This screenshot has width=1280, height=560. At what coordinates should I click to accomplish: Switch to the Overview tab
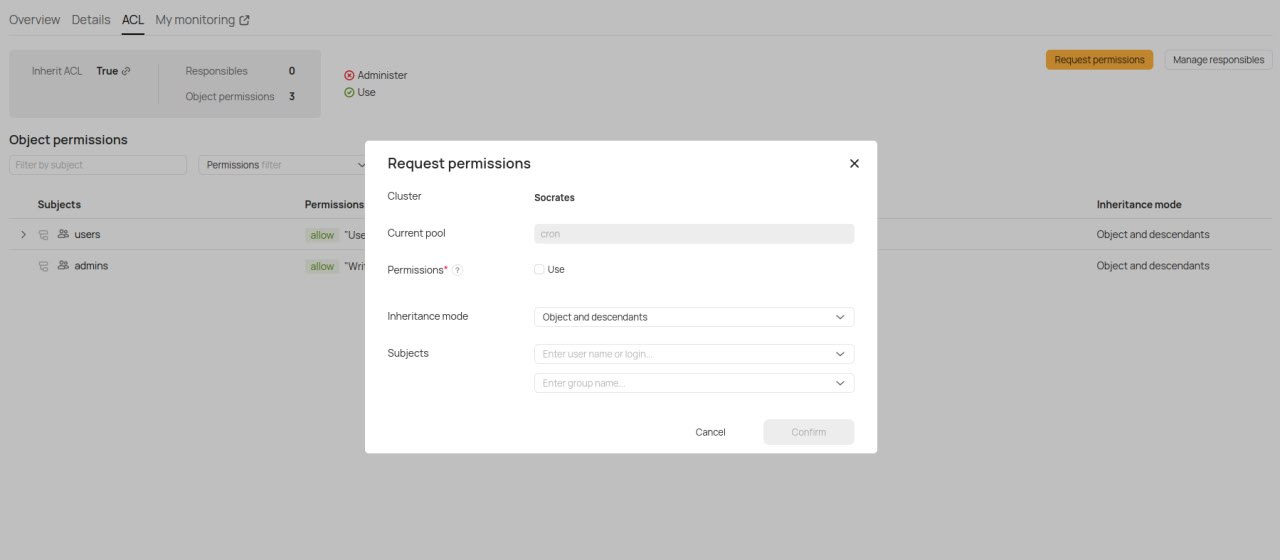(x=34, y=20)
